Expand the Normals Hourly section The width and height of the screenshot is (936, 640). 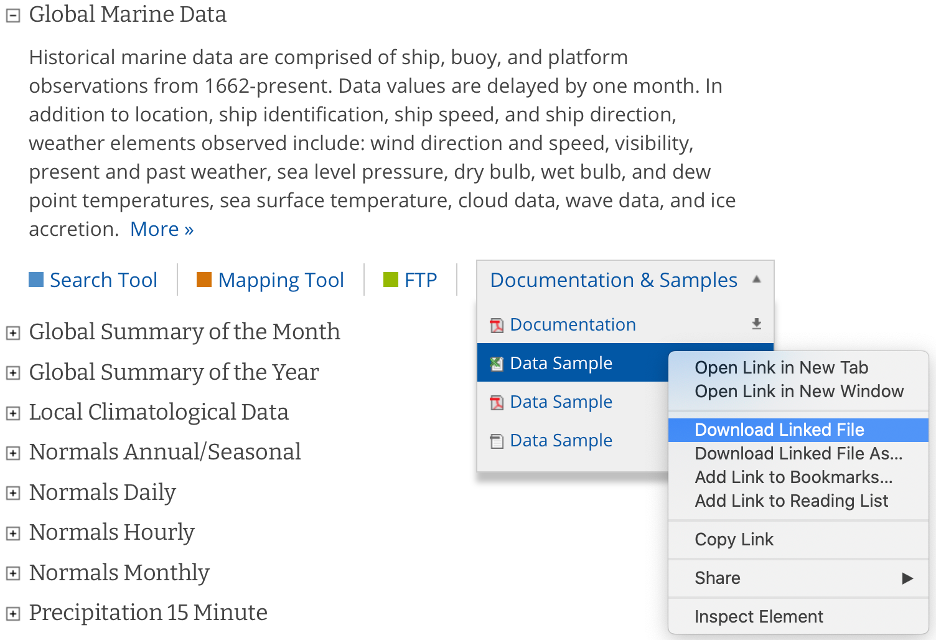[13, 533]
